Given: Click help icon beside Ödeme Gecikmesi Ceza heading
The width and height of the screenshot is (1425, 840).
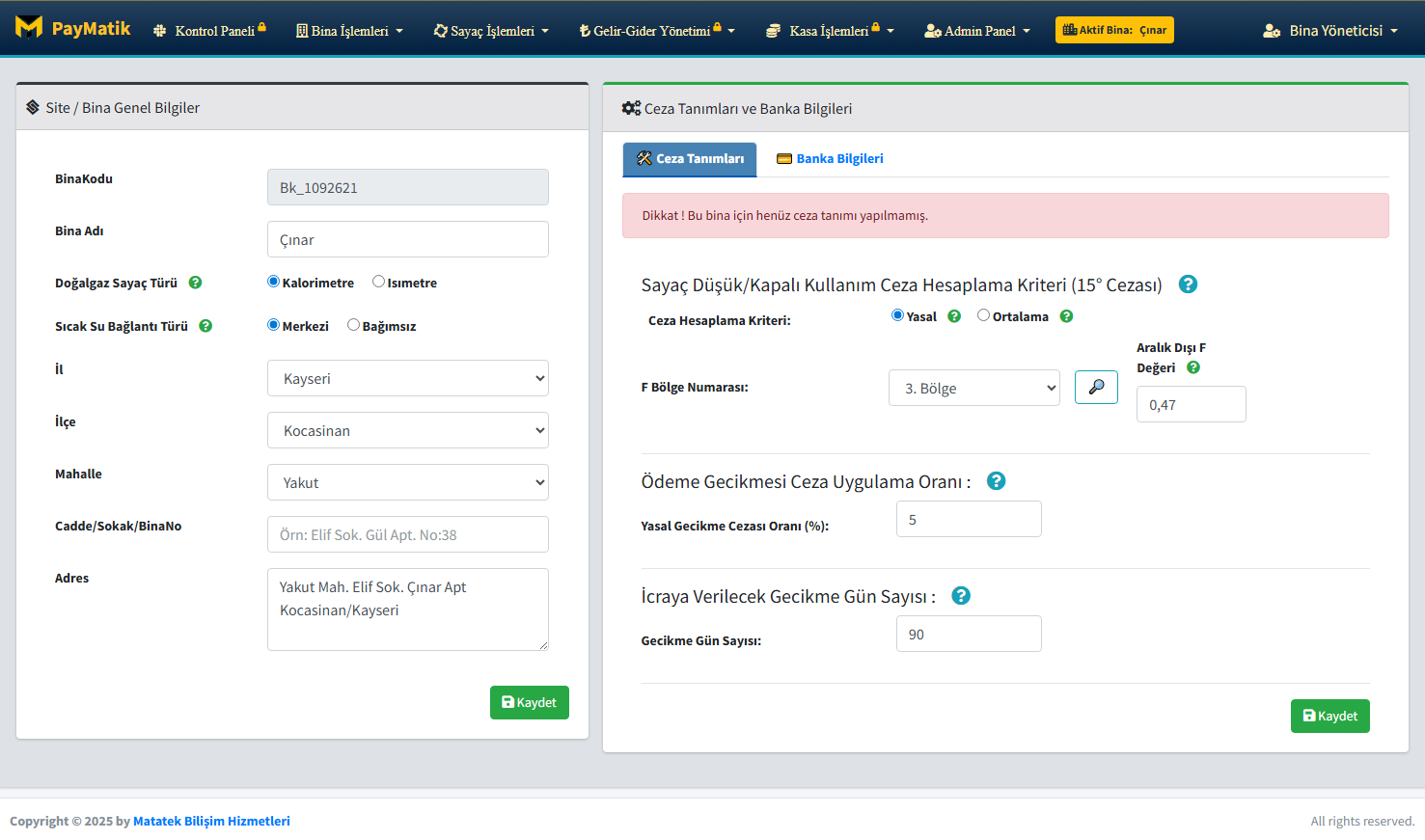Looking at the screenshot, I should 996,481.
